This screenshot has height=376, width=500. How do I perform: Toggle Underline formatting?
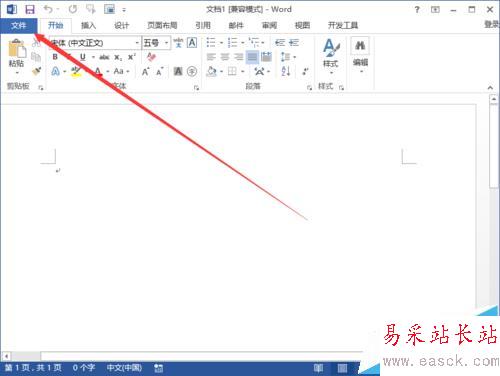point(83,57)
